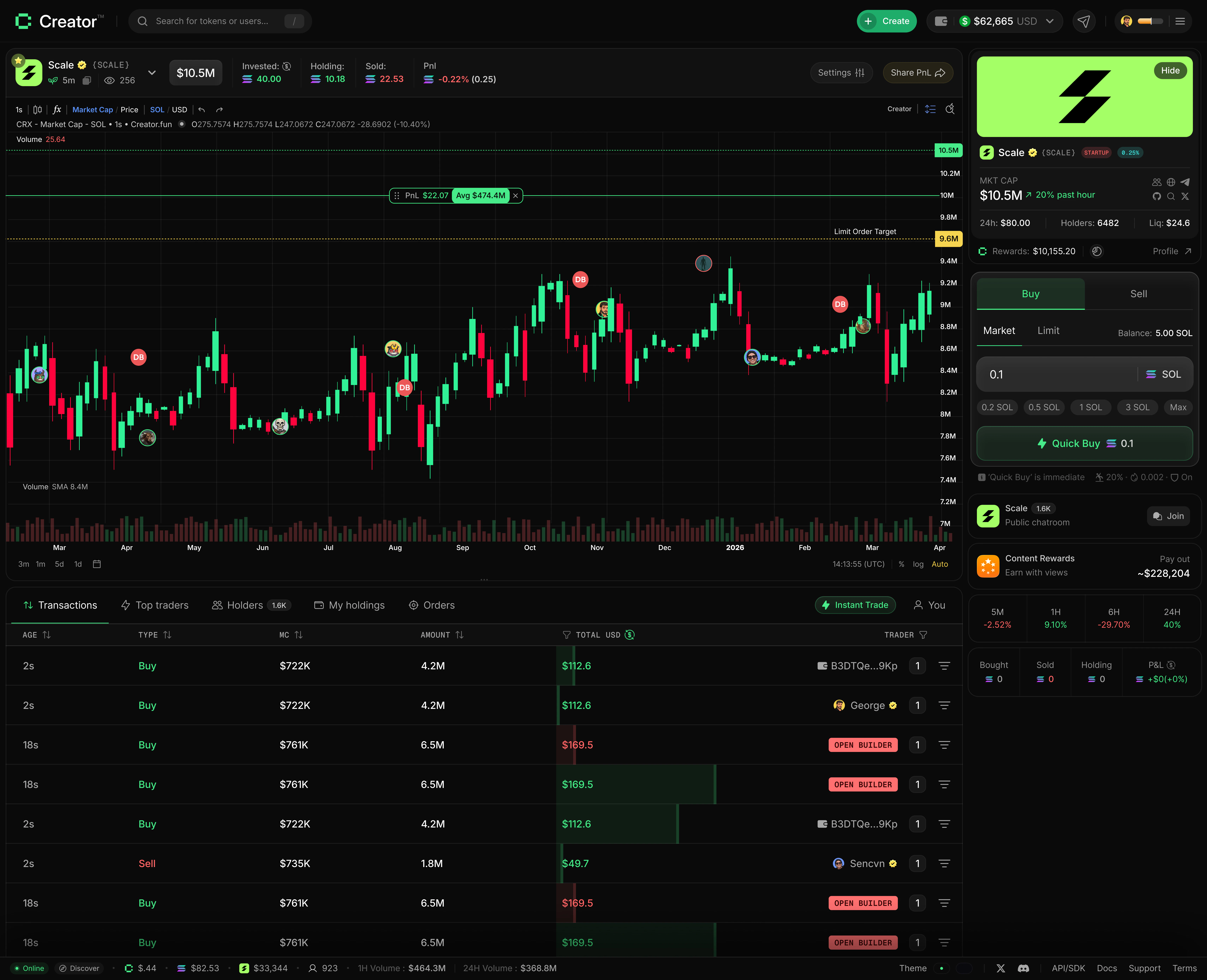Toggle the You transactions filter
Screen dimensions: 1207x980
click(929, 605)
